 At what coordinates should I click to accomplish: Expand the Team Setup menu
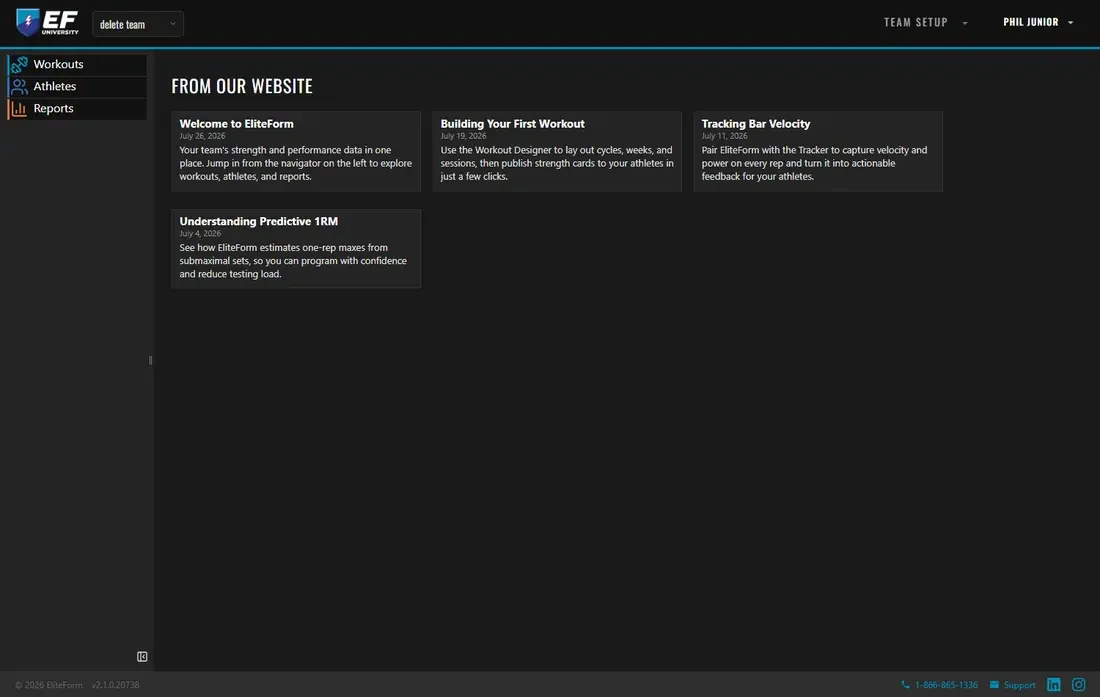click(x=925, y=22)
